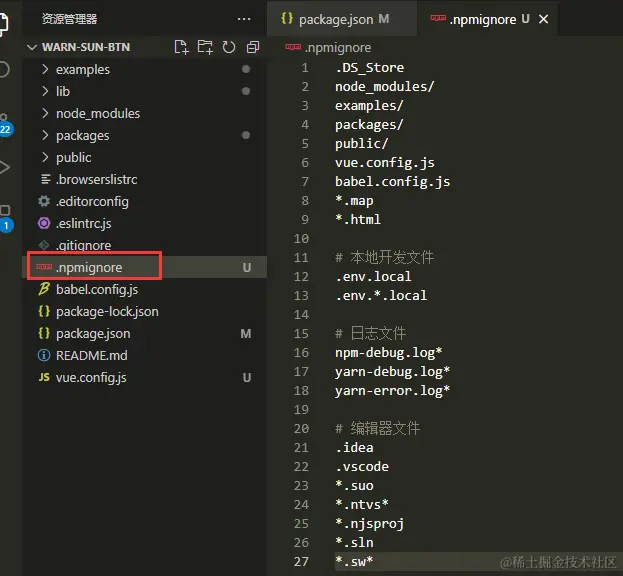Open the .editorconfig file
Image resolution: width=623 pixels, height=576 pixels.
[x=145, y=201]
